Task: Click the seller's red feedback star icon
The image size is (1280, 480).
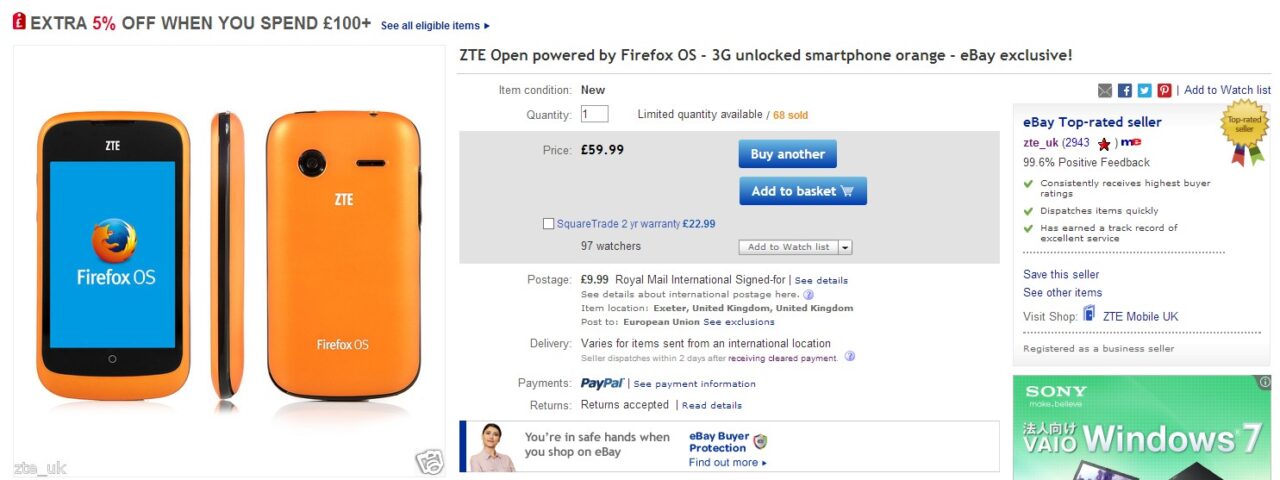Action: click(x=1104, y=144)
